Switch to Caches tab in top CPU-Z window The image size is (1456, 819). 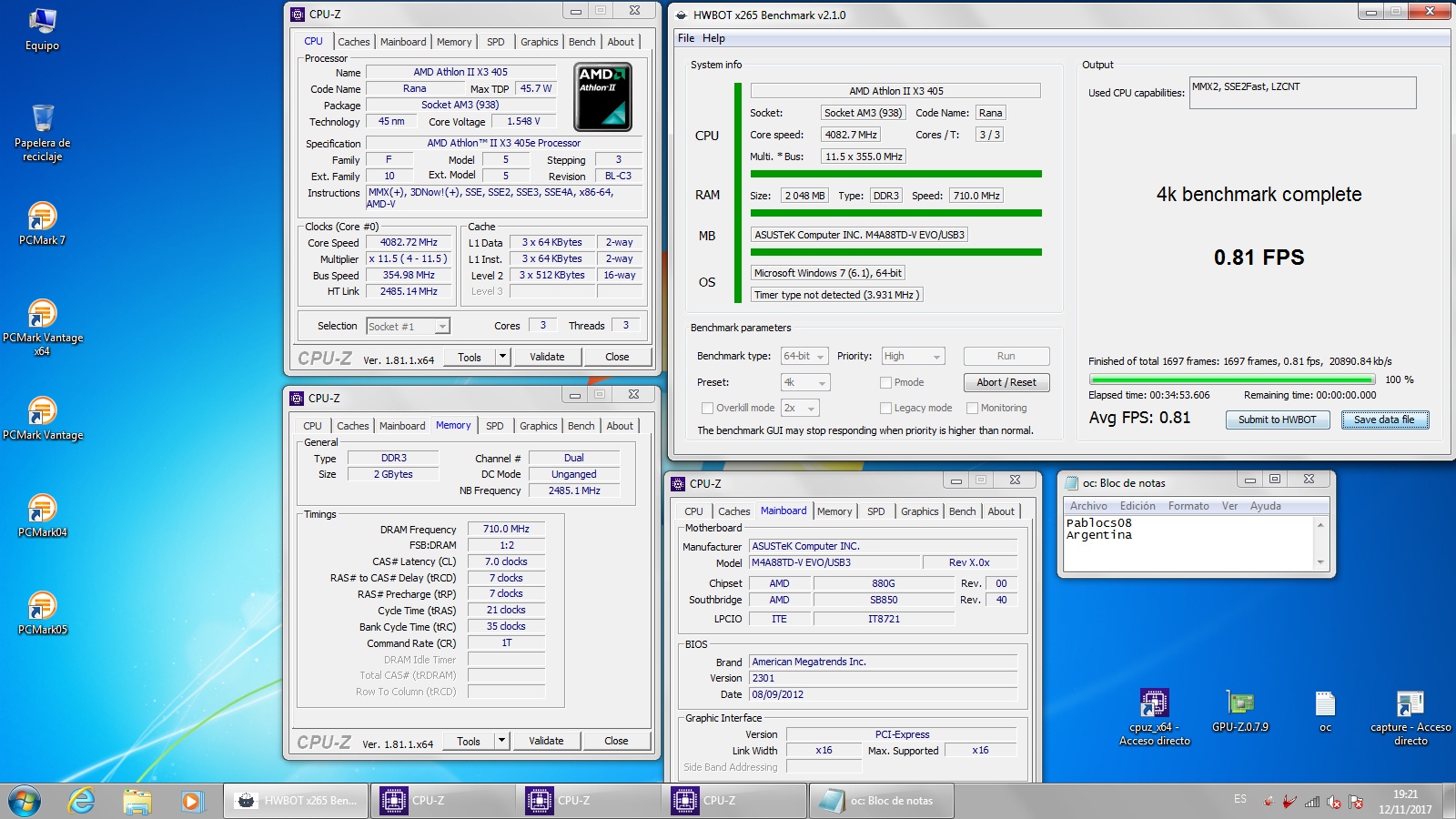354,42
